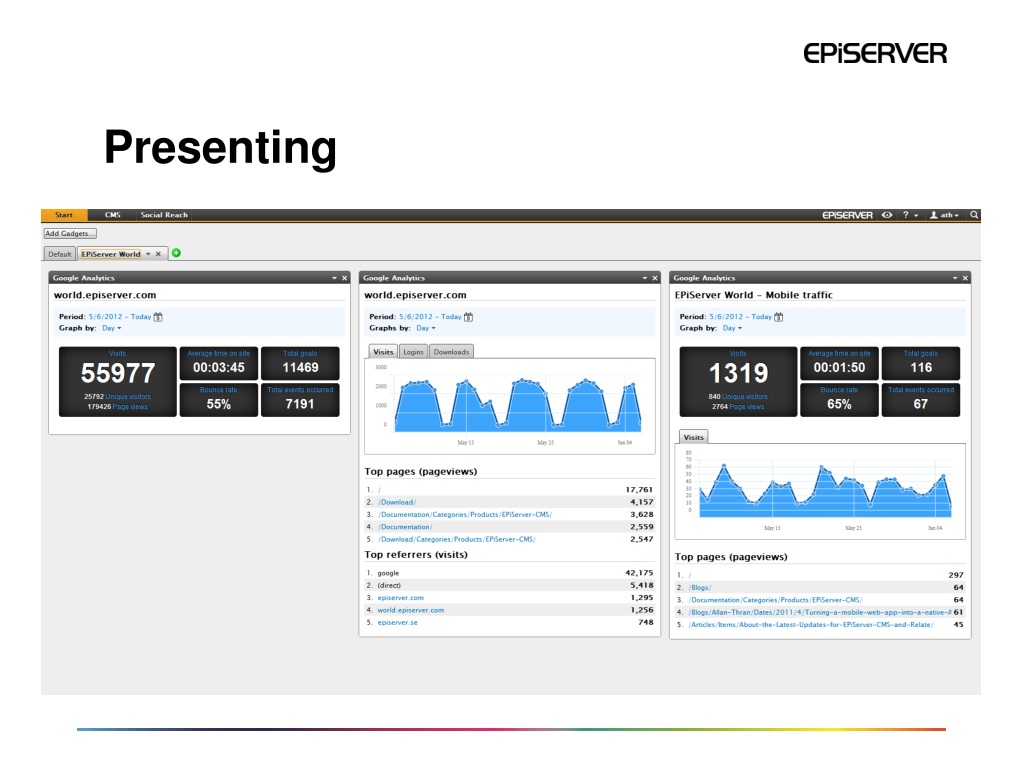Open the /Blogs/ page link

[x=699, y=588]
